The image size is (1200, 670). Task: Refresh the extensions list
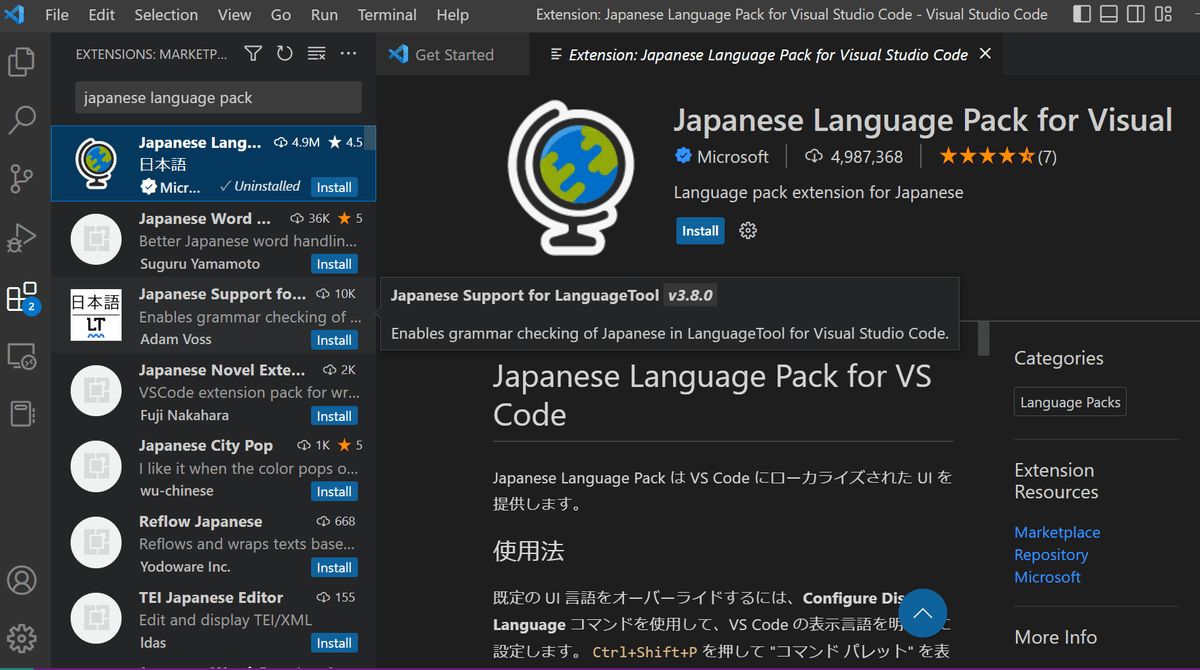(x=285, y=54)
